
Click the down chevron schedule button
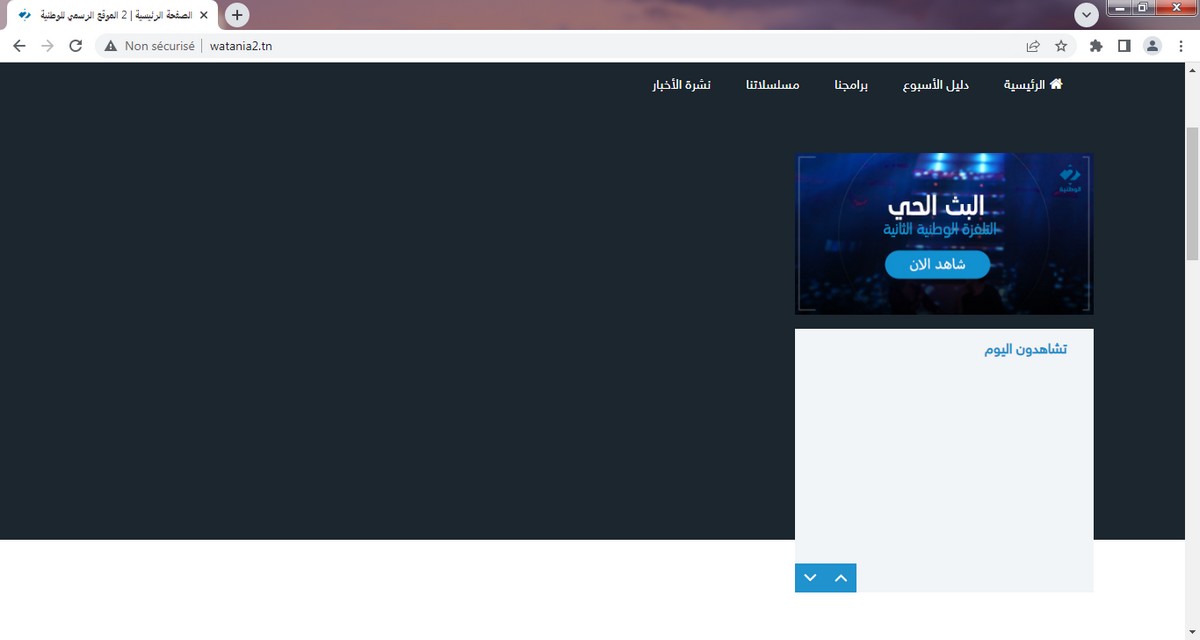tap(810, 578)
